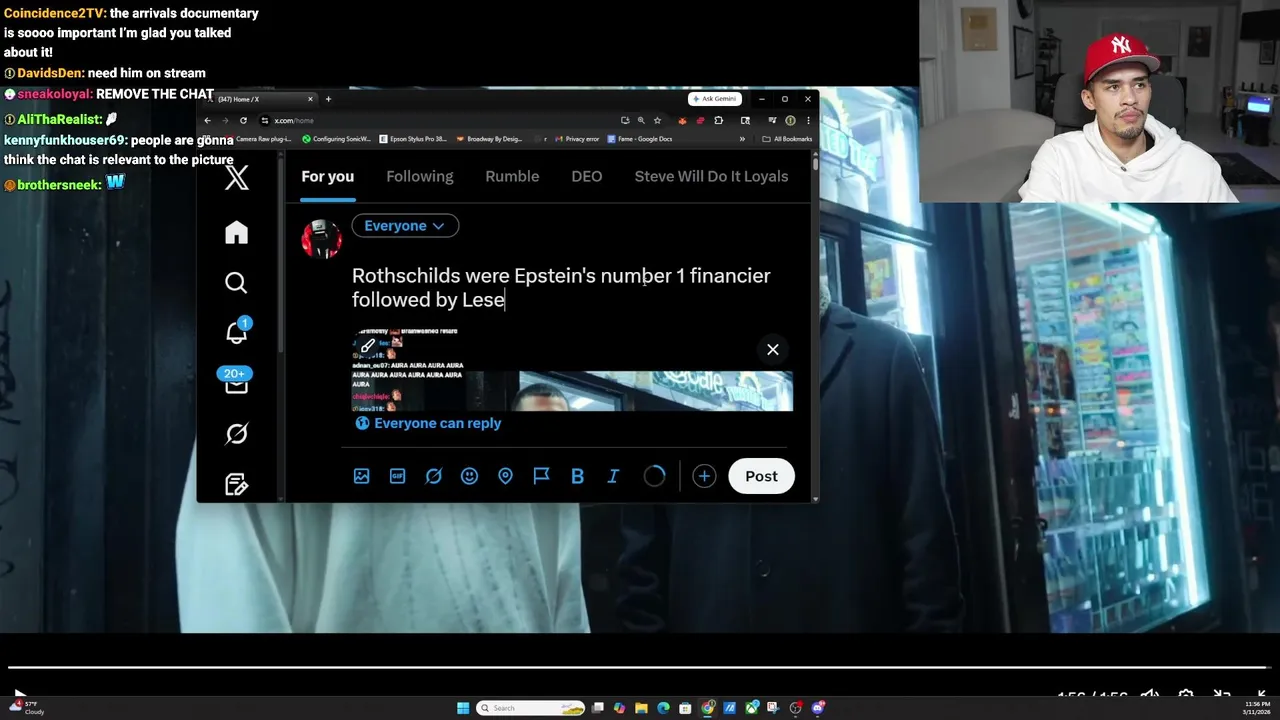Open a new browser tab

point(328,99)
